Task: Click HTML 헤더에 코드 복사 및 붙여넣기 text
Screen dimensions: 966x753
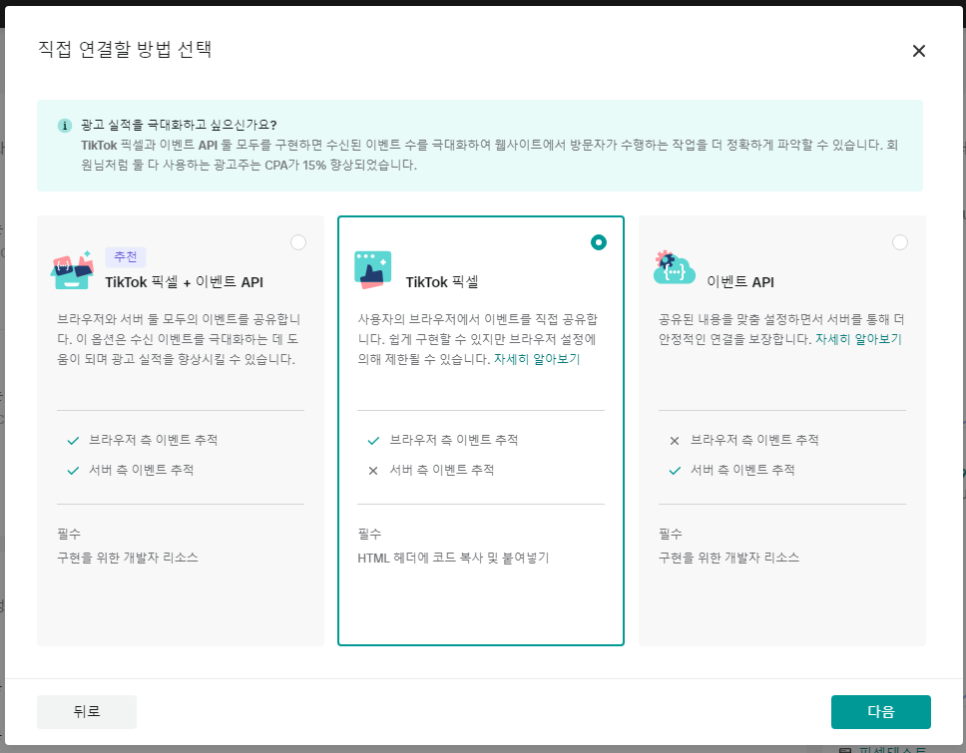Action: (x=453, y=558)
